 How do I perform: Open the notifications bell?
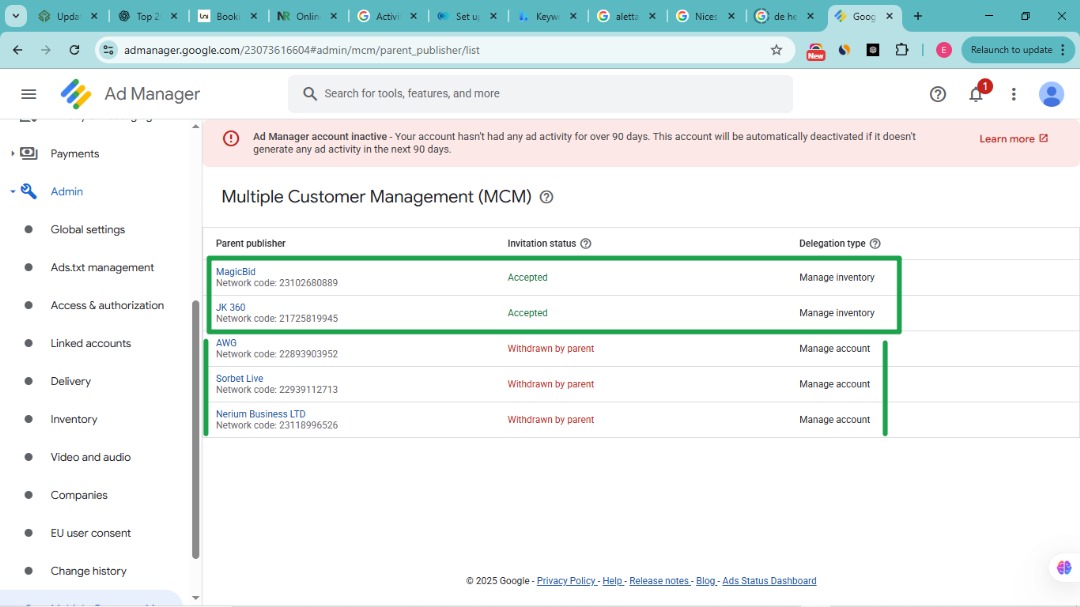(x=976, y=94)
